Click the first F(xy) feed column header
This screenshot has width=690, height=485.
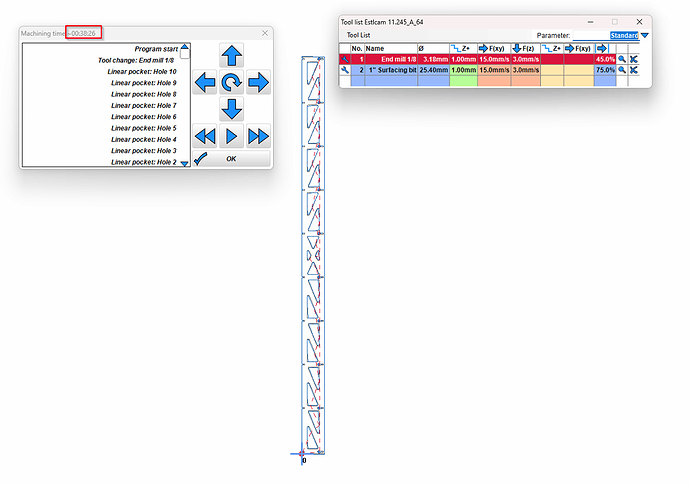click(x=494, y=48)
